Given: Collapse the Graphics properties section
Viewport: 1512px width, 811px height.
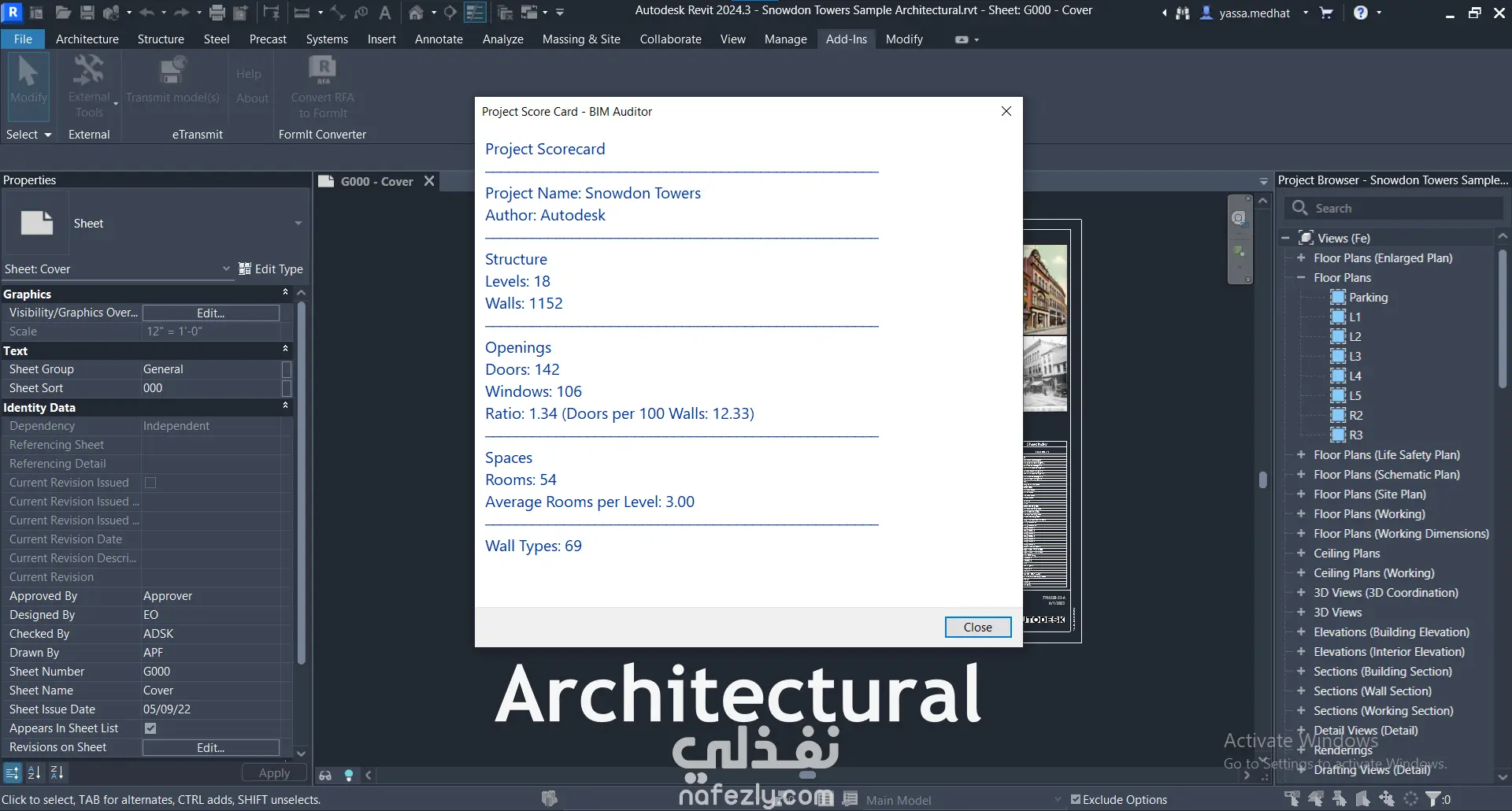Looking at the screenshot, I should (285, 293).
